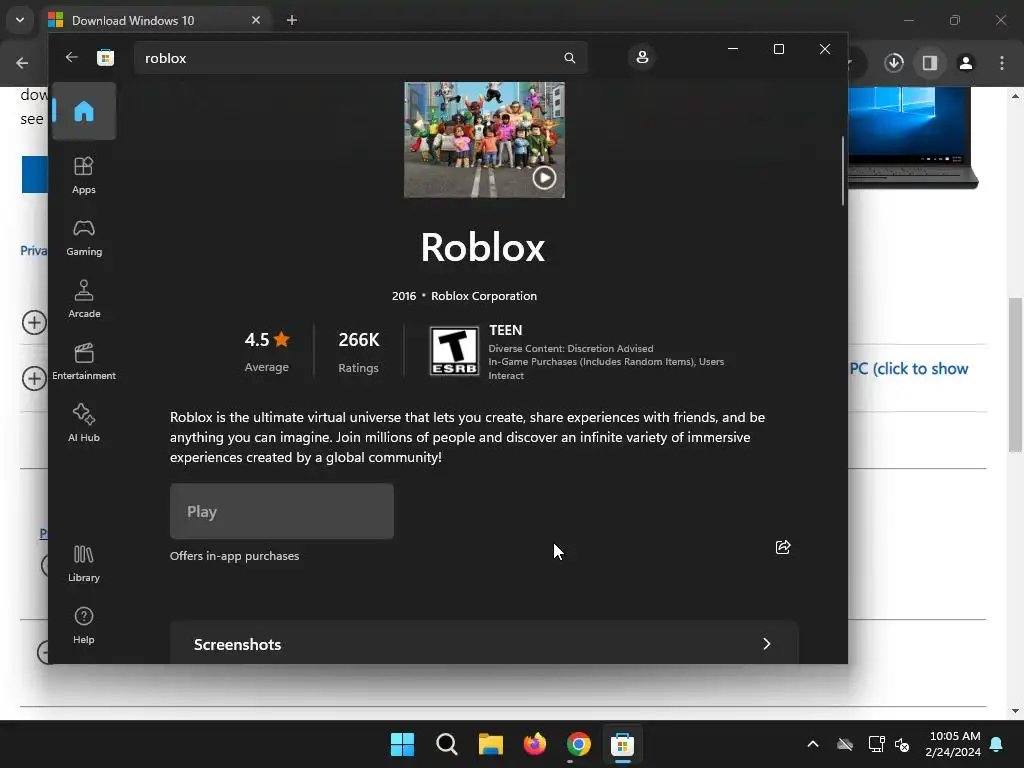Open Chrome profile avatar
The width and height of the screenshot is (1024, 768).
pyautogui.click(x=966, y=63)
